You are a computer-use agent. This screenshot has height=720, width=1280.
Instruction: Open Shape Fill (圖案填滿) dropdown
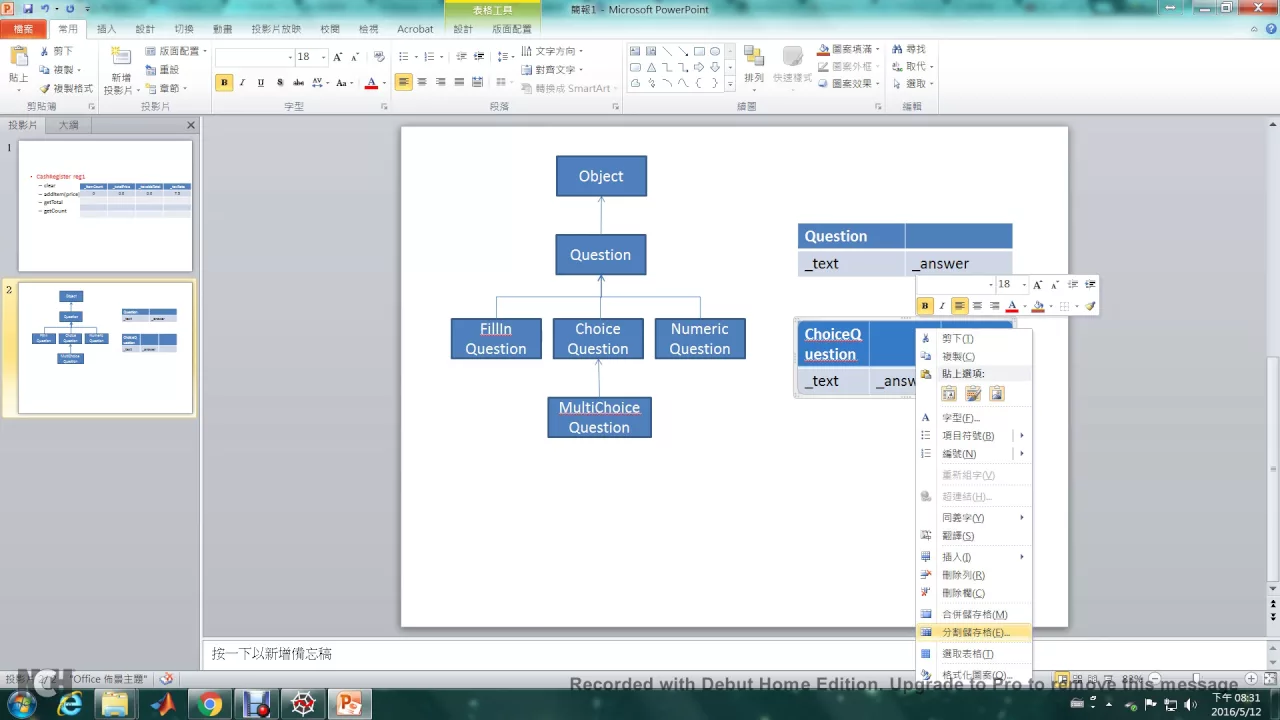click(848, 49)
